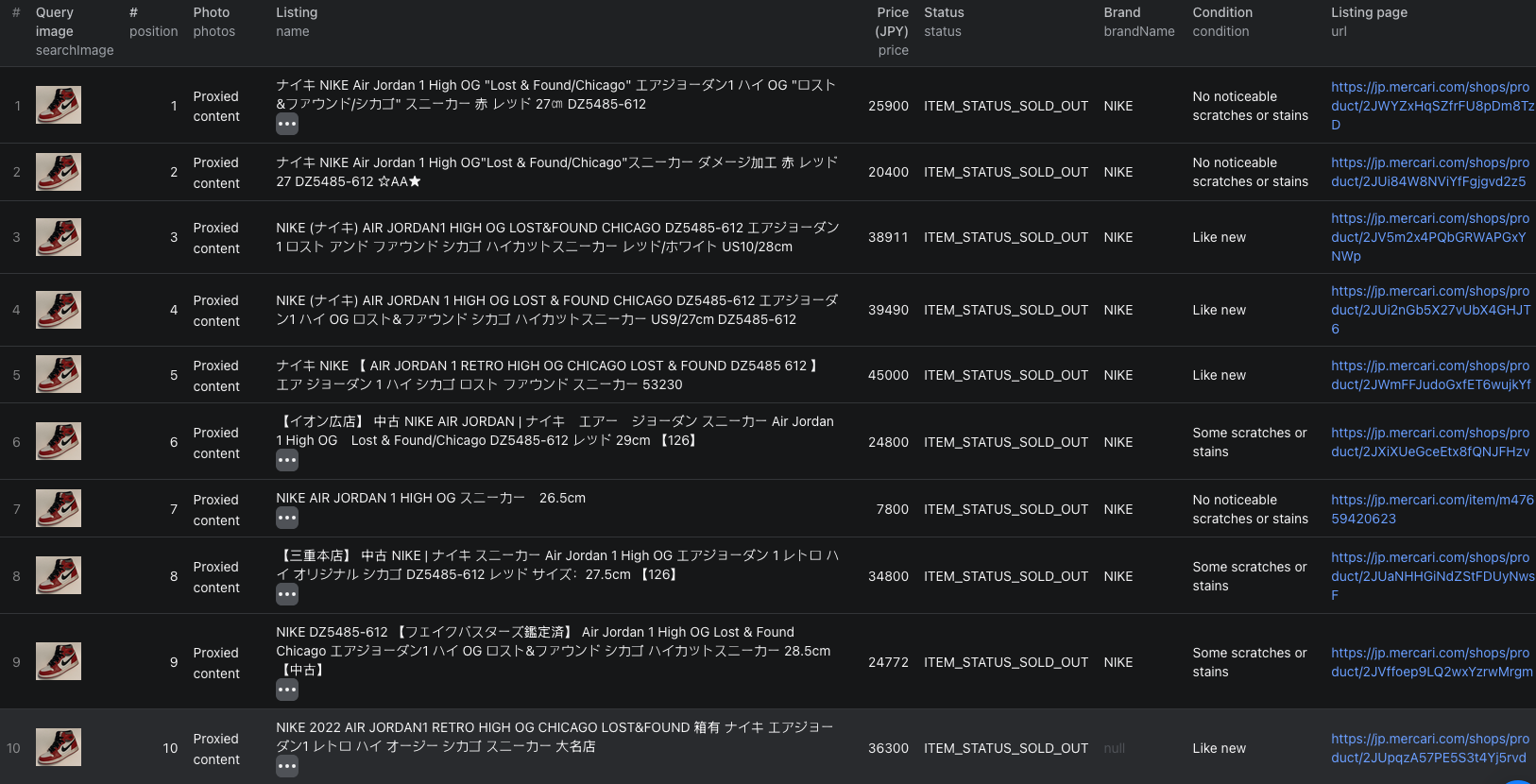Visit the Mercari listing page for row 5
Viewport: 1536px width, 784px height.
point(1431,375)
